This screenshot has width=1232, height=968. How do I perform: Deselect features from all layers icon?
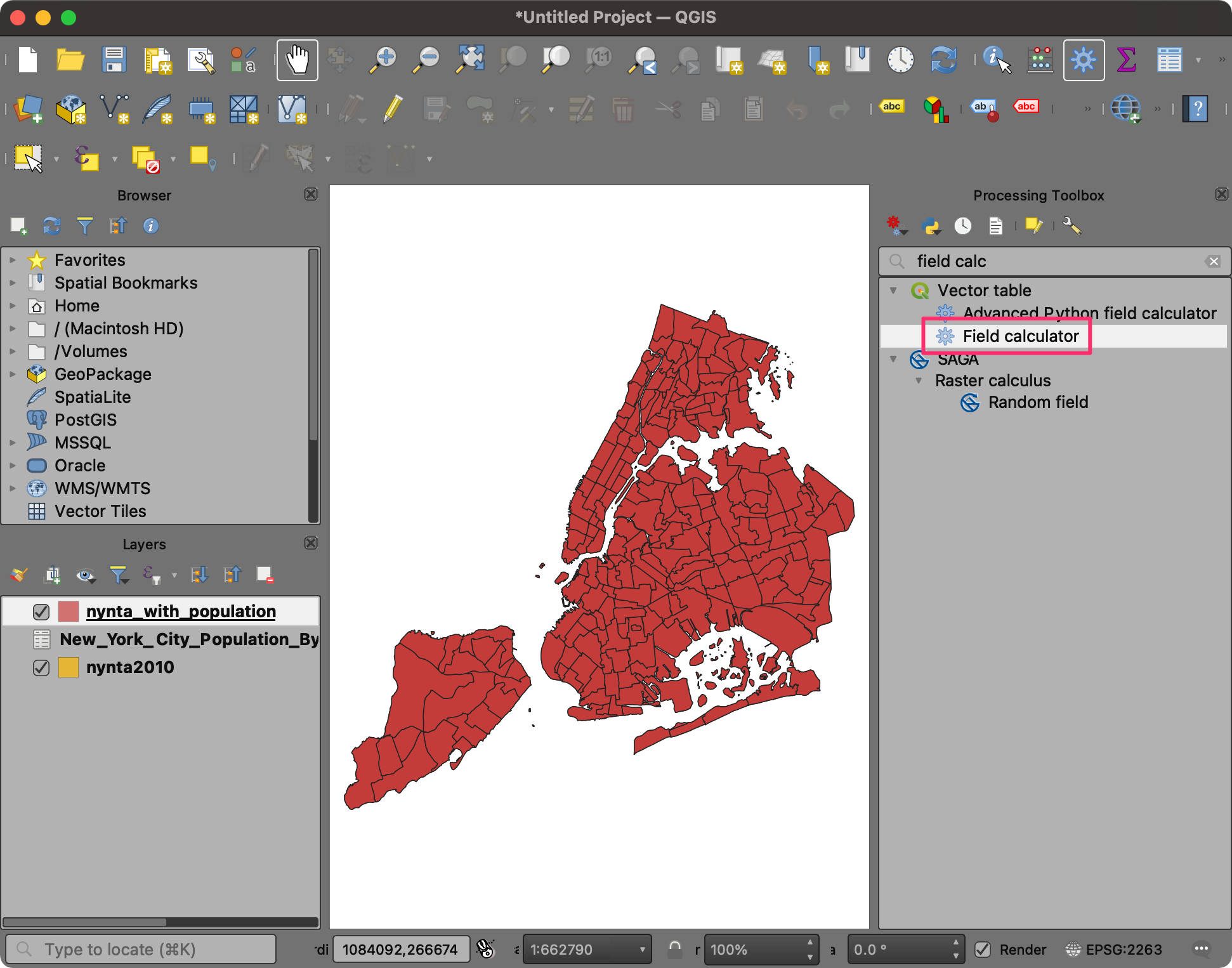[x=145, y=159]
